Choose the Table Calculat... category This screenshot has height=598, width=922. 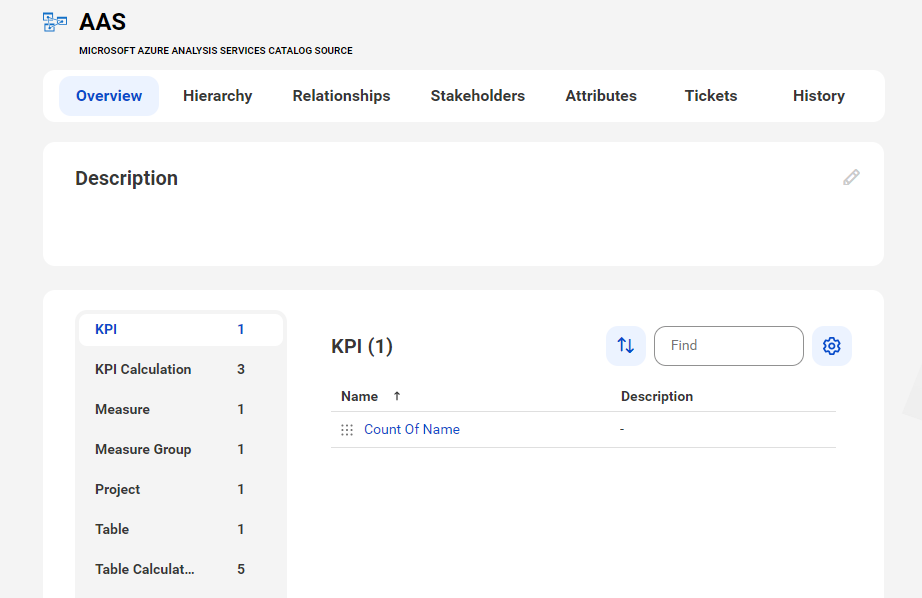pyautogui.click(x=181, y=569)
